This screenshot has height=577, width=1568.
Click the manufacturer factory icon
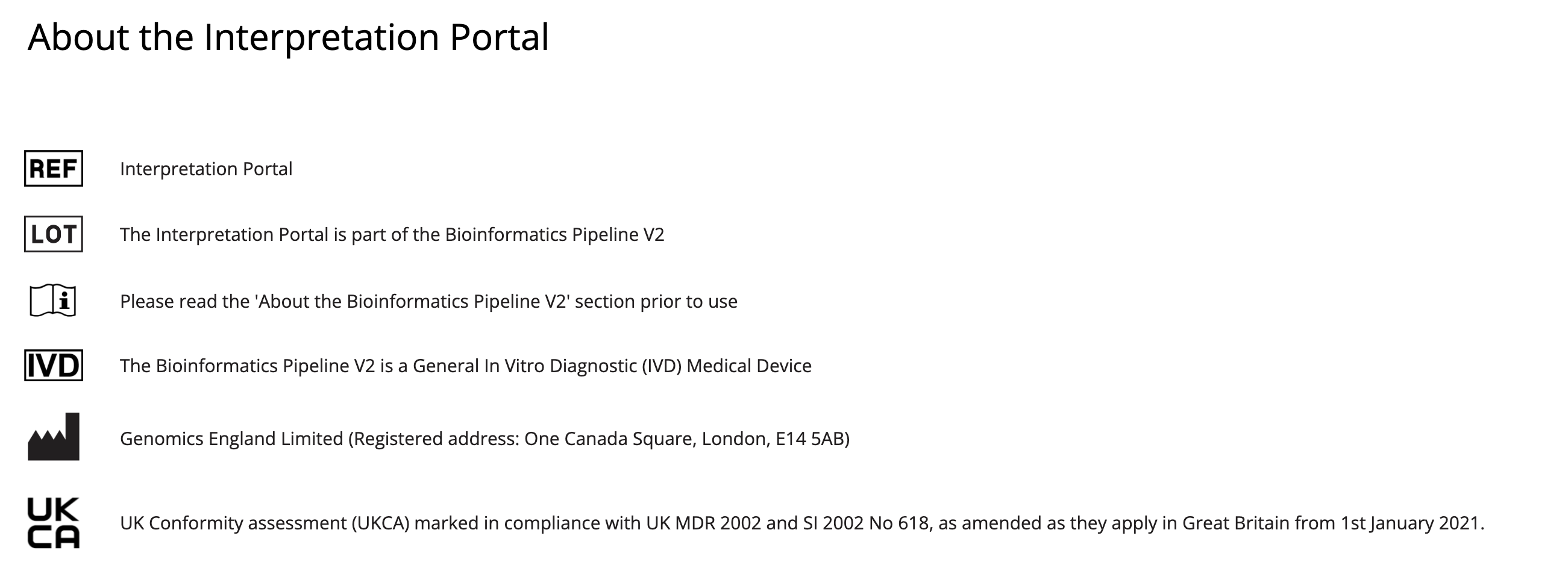pos(54,437)
